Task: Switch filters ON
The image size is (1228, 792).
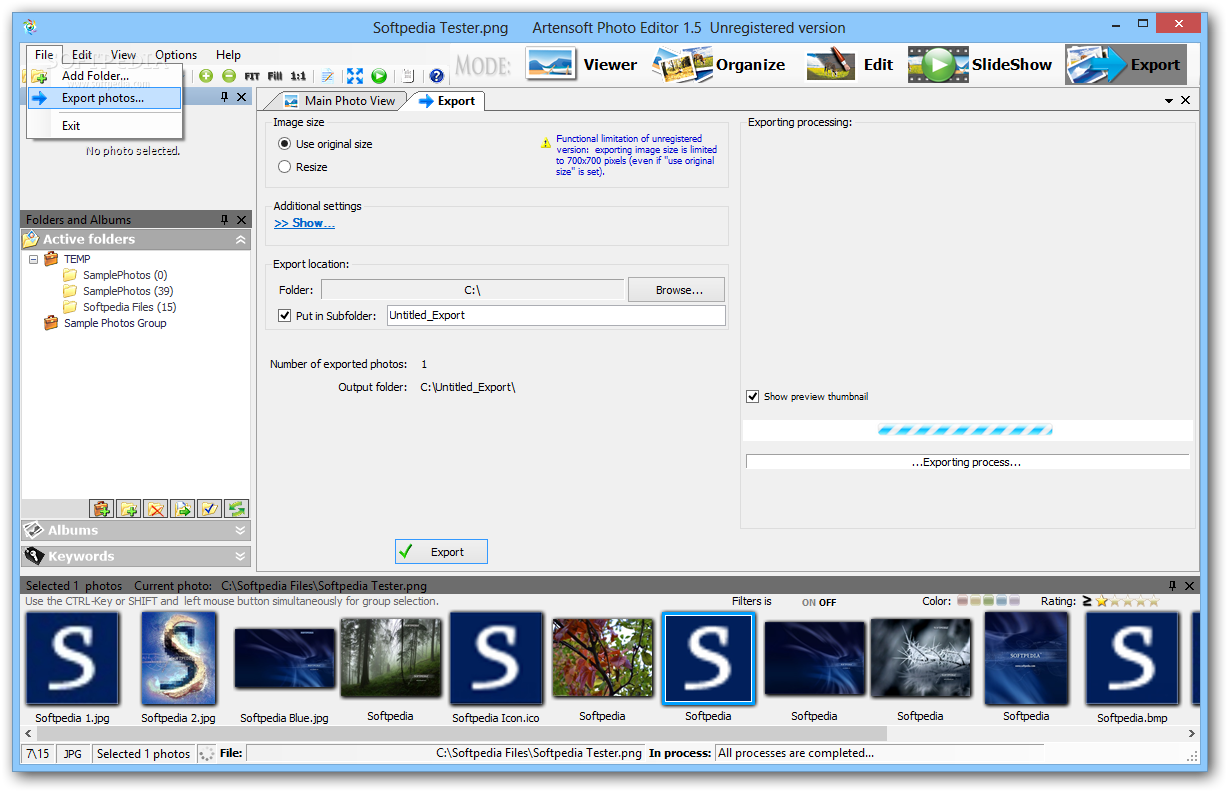Action: [809, 603]
